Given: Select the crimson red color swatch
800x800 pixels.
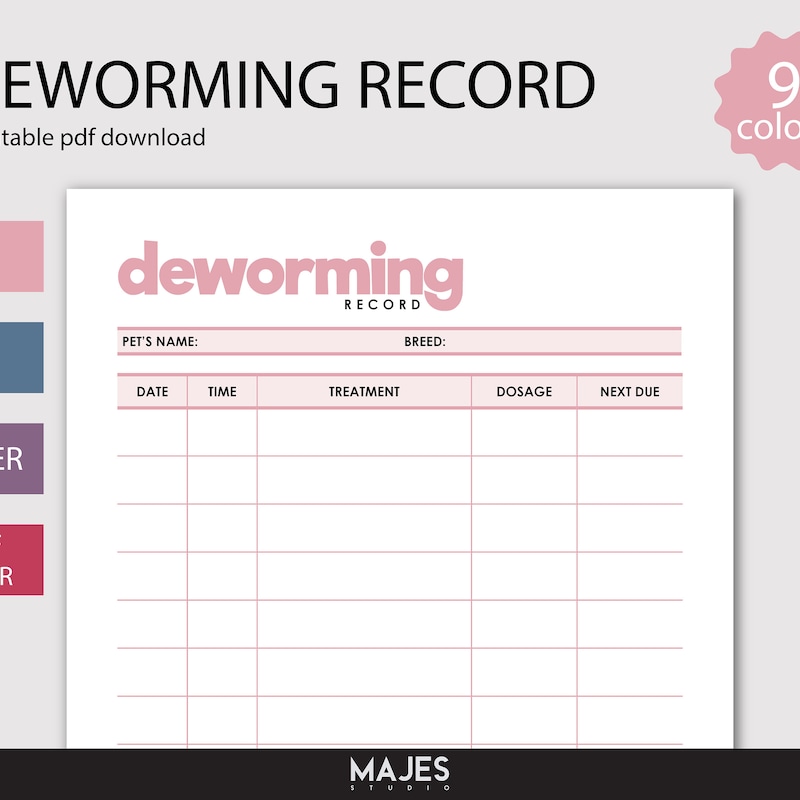Looking at the screenshot, I should coord(21,560).
